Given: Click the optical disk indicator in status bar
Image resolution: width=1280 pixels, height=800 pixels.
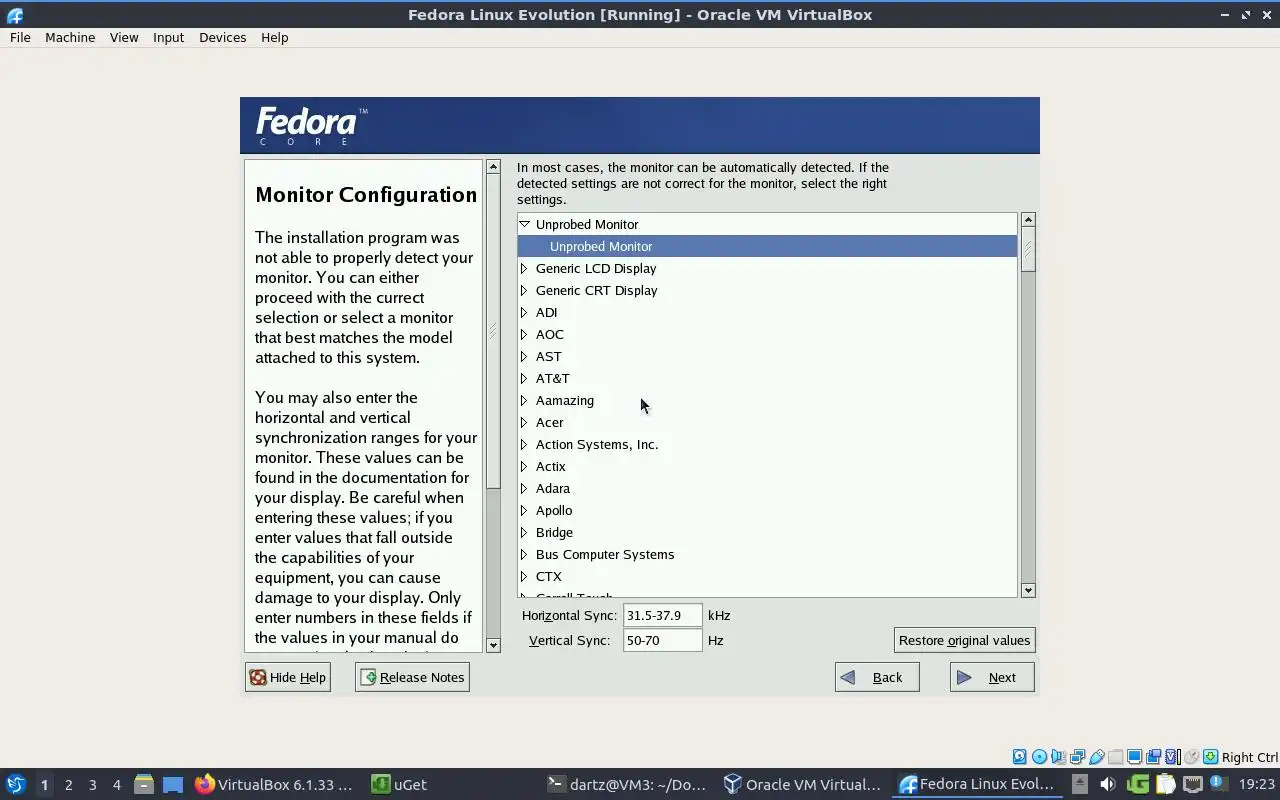Looking at the screenshot, I should (x=1039, y=757).
